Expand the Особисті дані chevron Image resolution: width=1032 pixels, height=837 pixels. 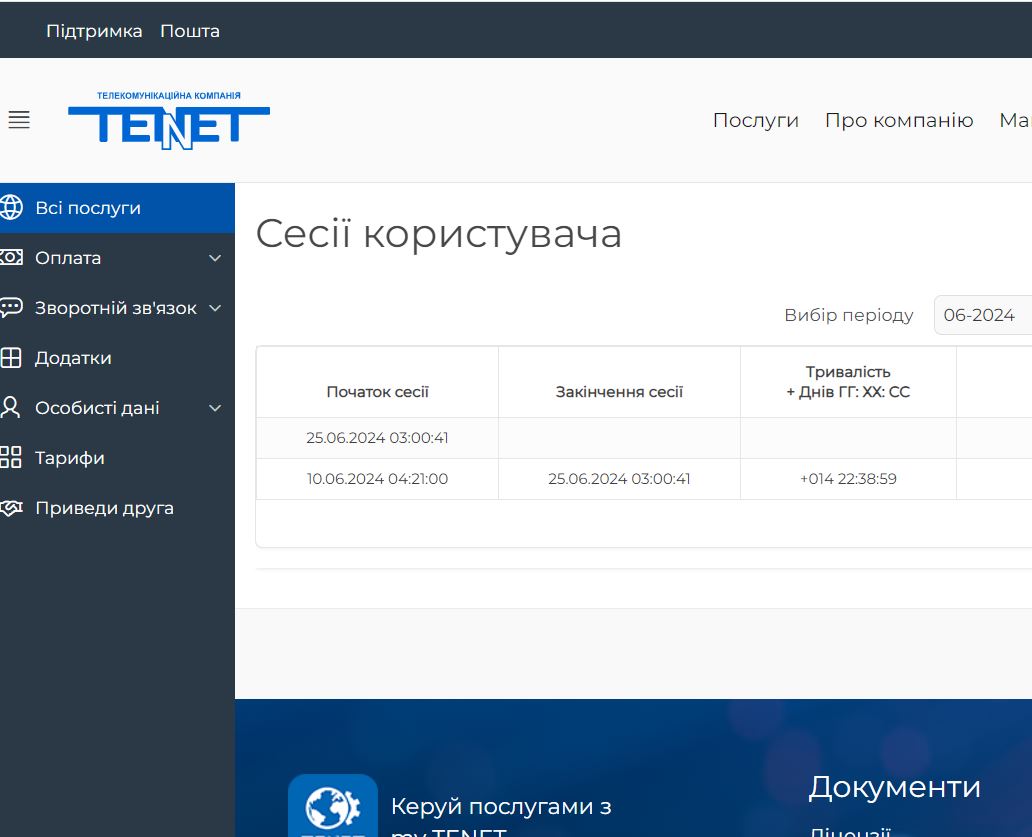tap(215, 408)
